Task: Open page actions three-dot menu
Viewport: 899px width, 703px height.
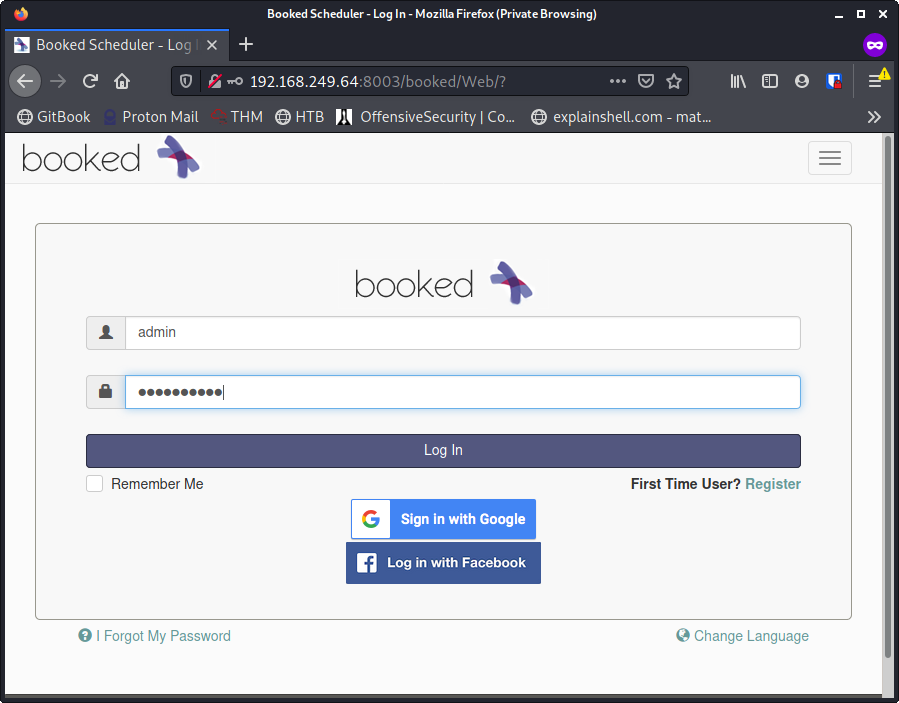Action: tap(618, 81)
